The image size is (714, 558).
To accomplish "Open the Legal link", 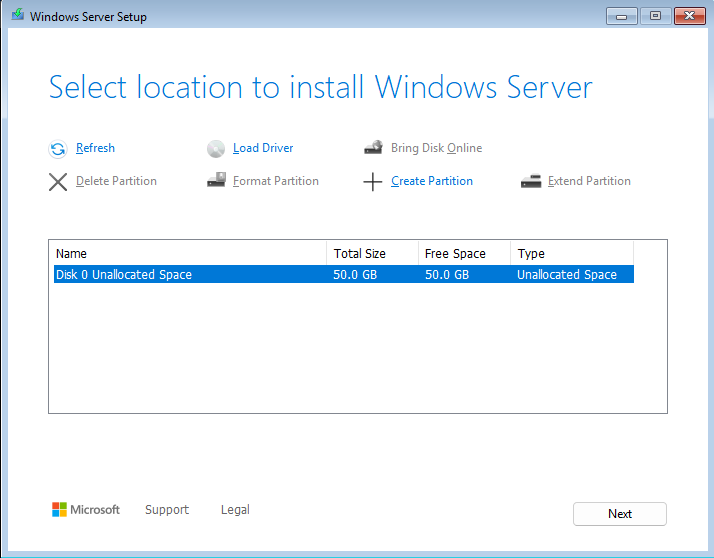I will [235, 510].
